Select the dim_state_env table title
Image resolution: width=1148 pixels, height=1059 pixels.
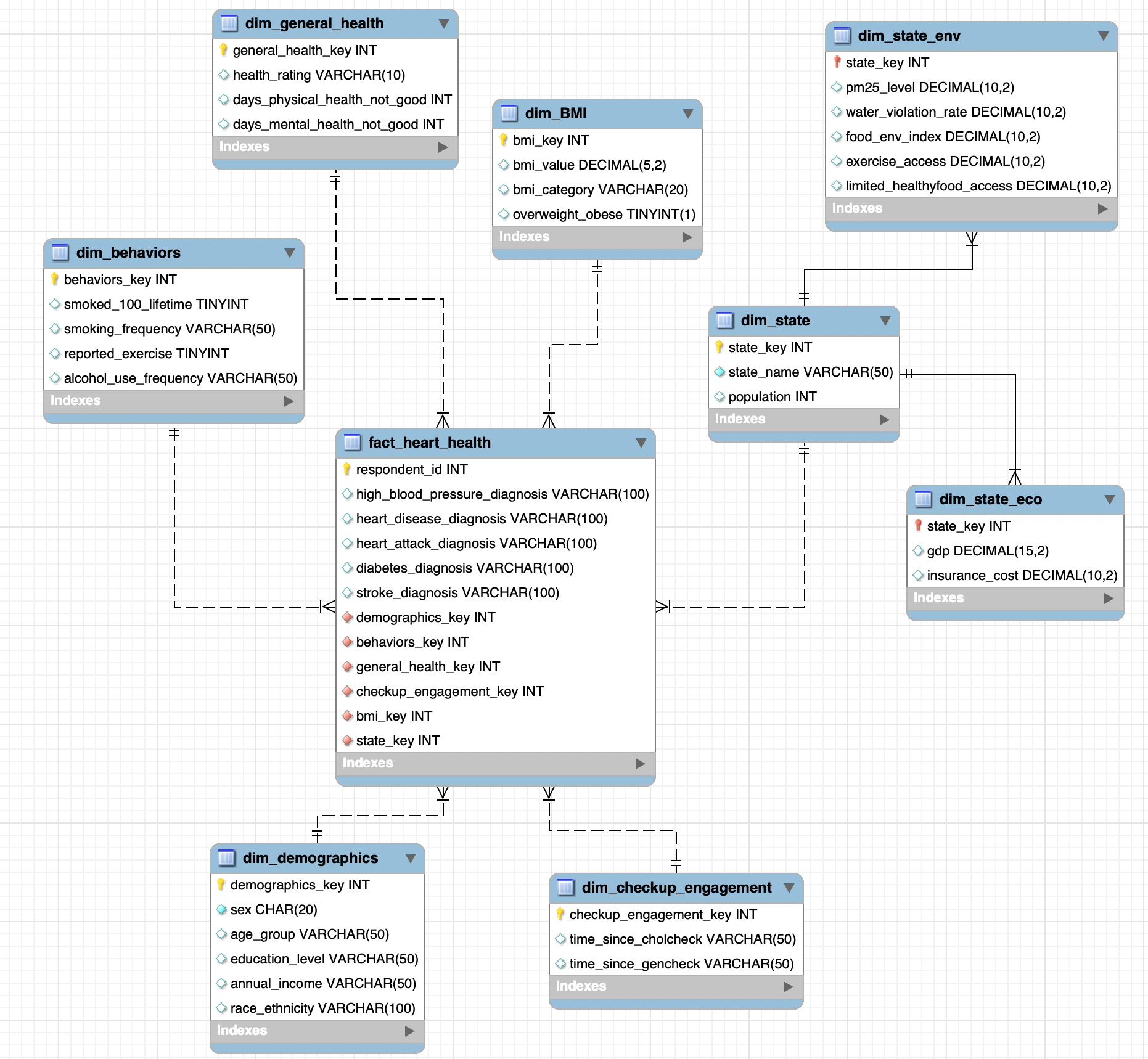coord(909,36)
